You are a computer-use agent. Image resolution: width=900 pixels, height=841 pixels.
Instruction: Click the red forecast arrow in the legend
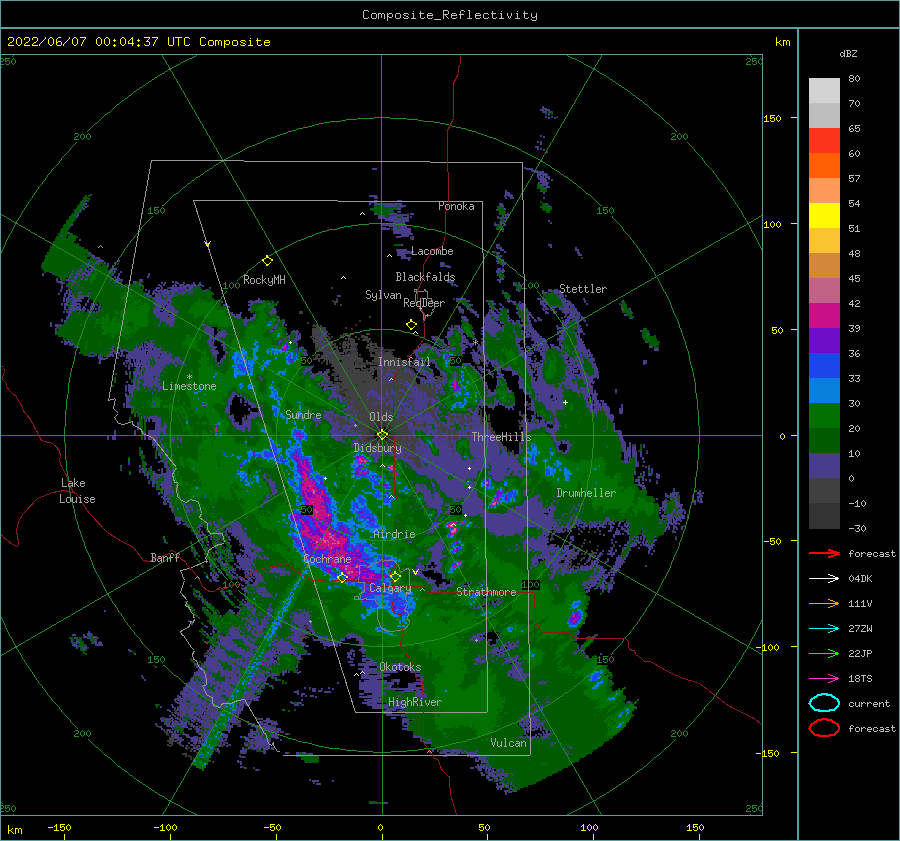pyautogui.click(x=824, y=553)
